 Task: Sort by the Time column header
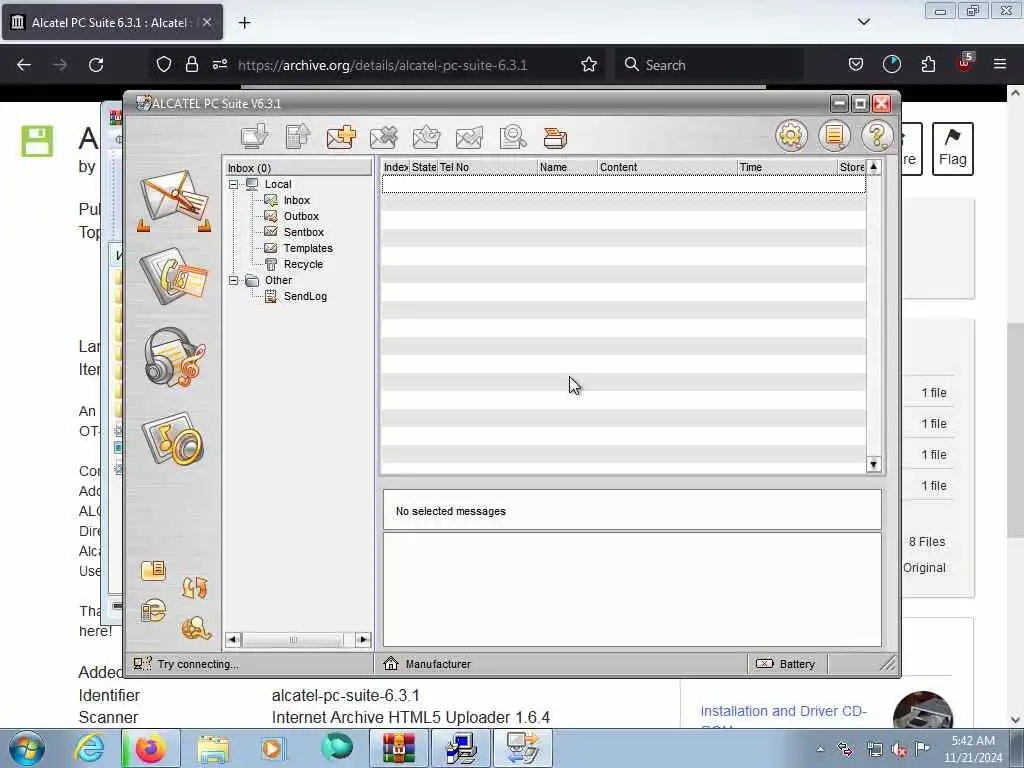click(787, 167)
